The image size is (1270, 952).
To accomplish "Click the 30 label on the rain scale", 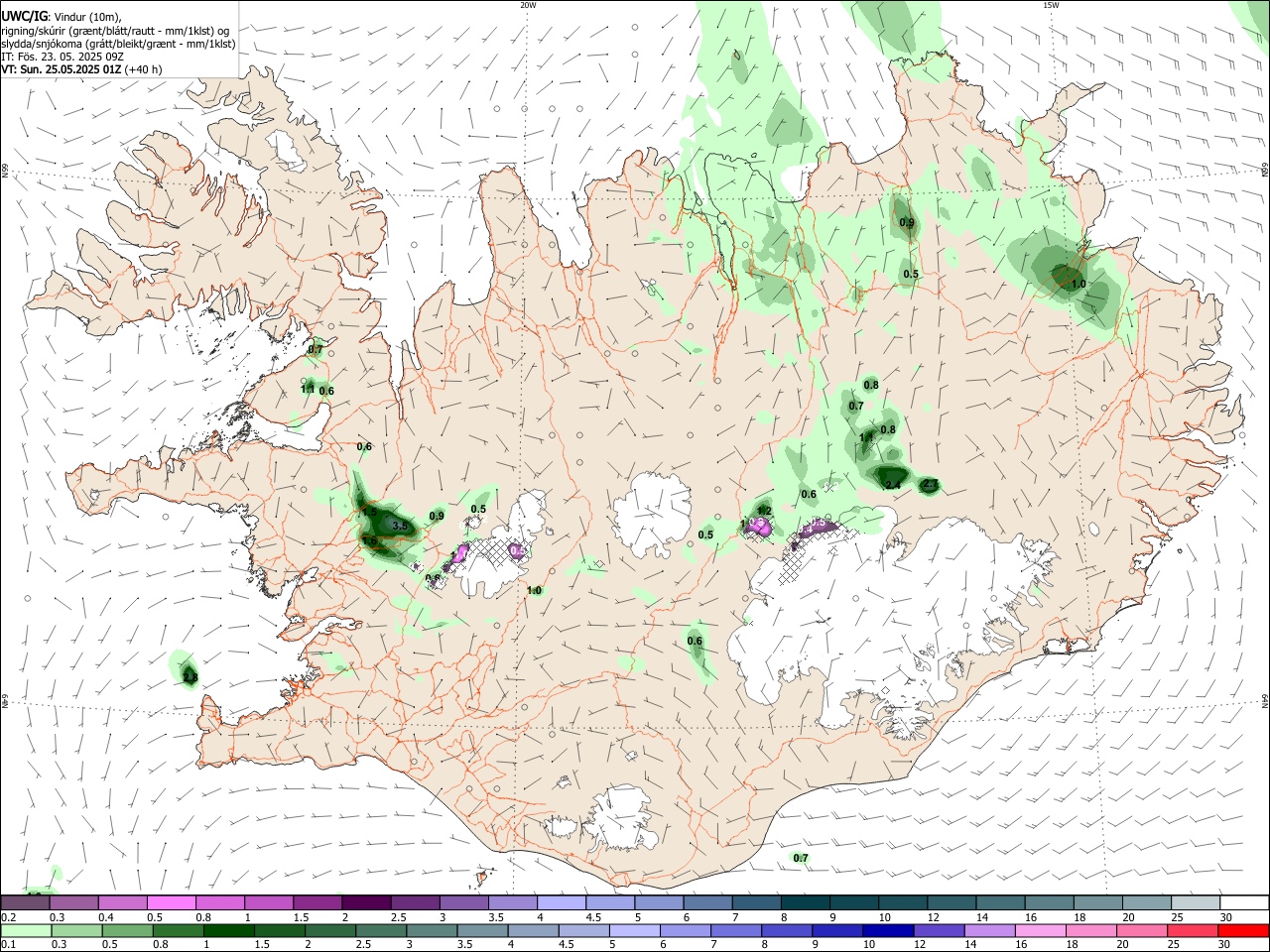I will (x=1224, y=945).
